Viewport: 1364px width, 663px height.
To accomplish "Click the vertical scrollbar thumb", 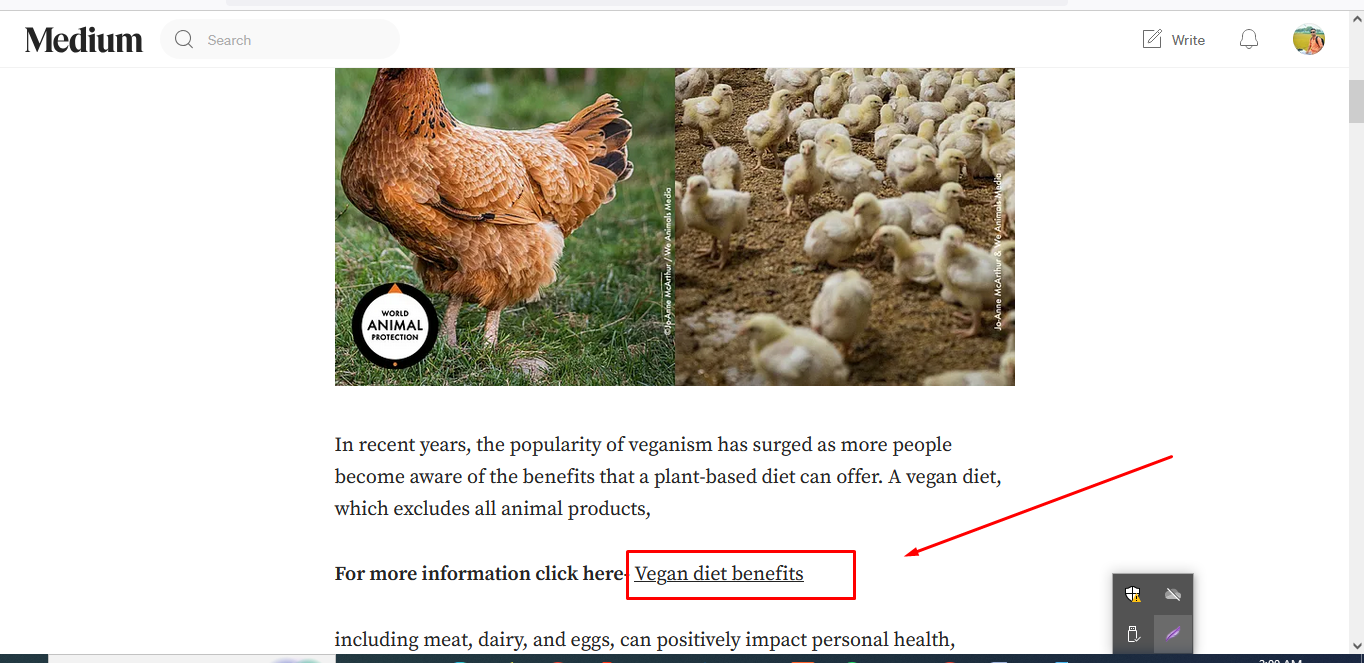I will point(1356,101).
